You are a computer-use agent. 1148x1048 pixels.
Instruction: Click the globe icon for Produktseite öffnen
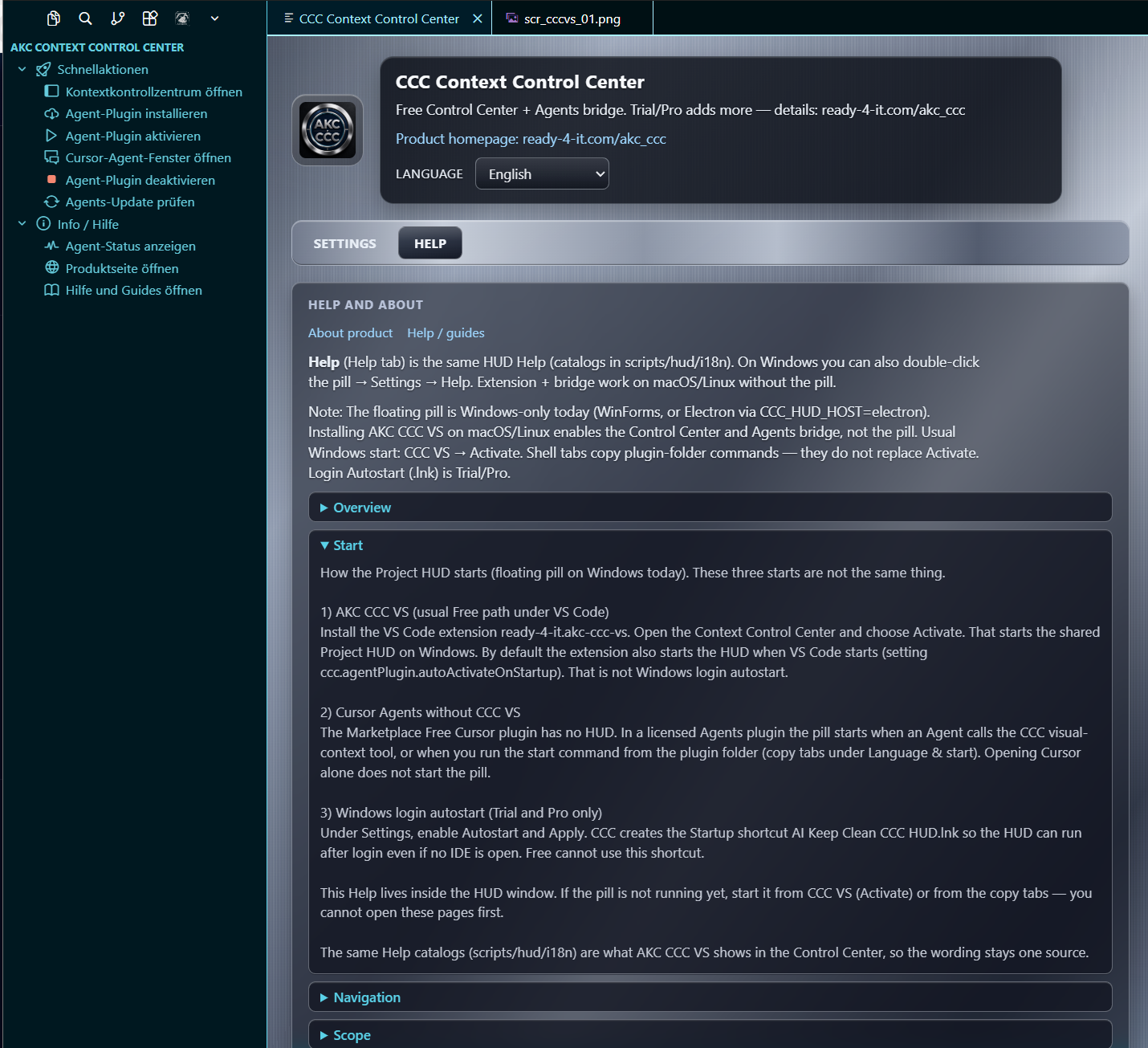click(x=51, y=268)
